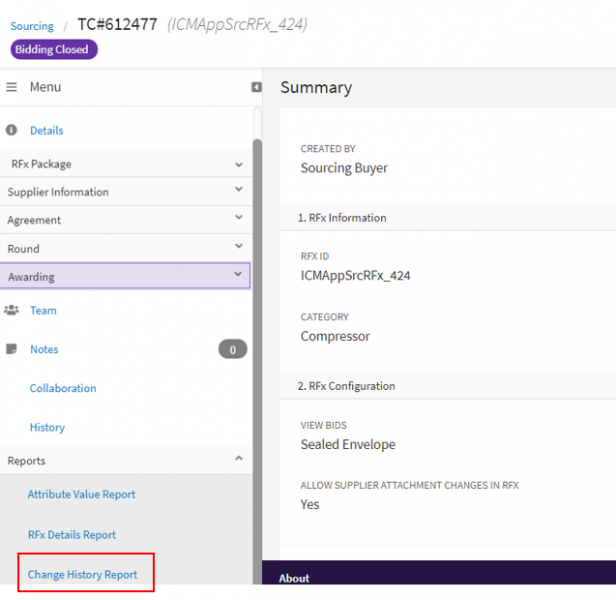Click the Details info icon
Viewport: 616px width, 600px height.
[x=12, y=130]
